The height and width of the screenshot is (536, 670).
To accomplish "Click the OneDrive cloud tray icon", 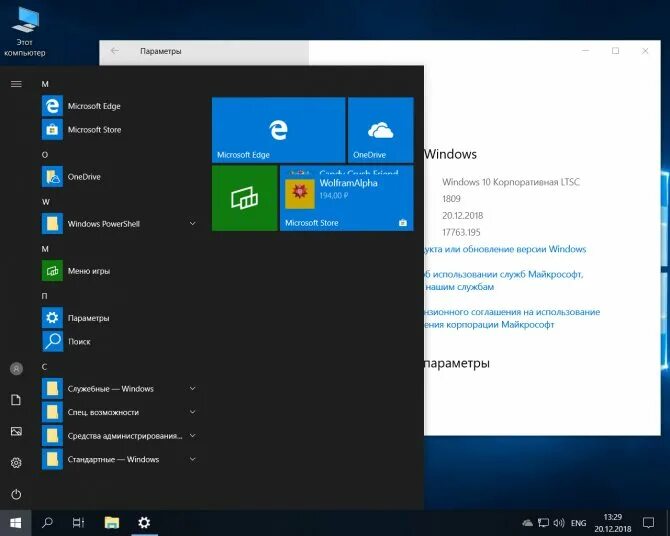I will click(x=528, y=523).
